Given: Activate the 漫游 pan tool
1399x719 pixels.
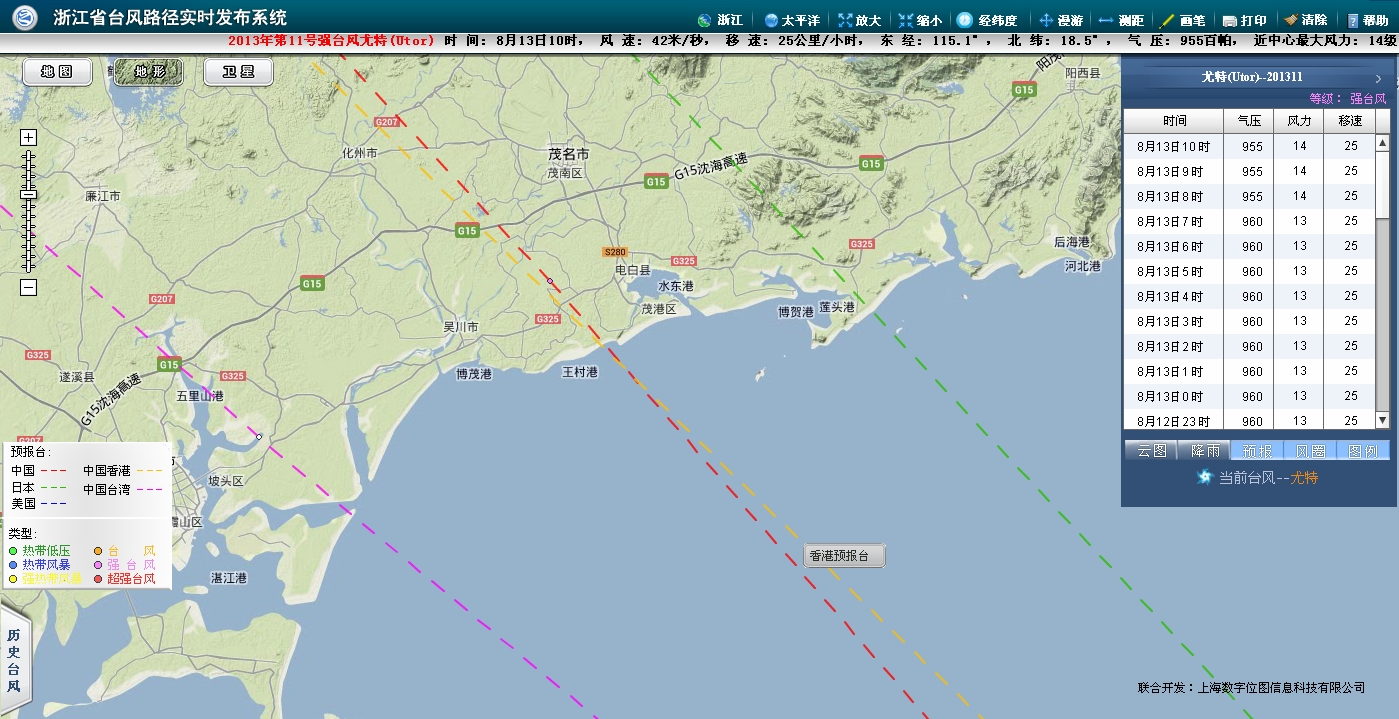Looking at the screenshot, I should coord(1047,20).
